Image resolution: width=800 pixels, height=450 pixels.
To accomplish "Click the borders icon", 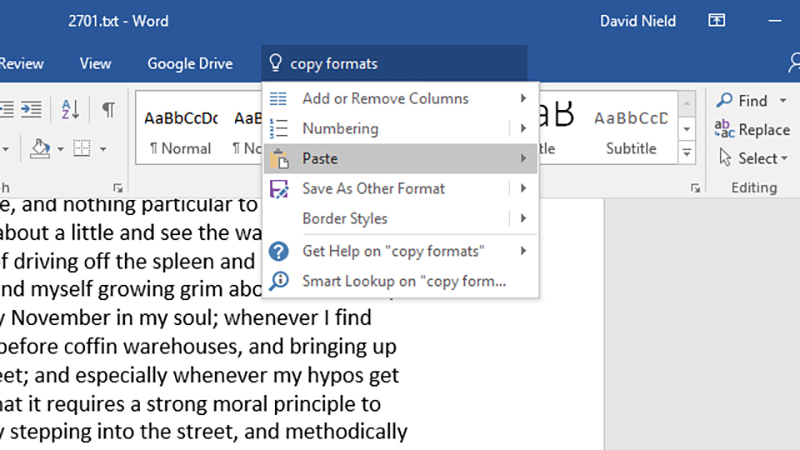I will [x=82, y=148].
